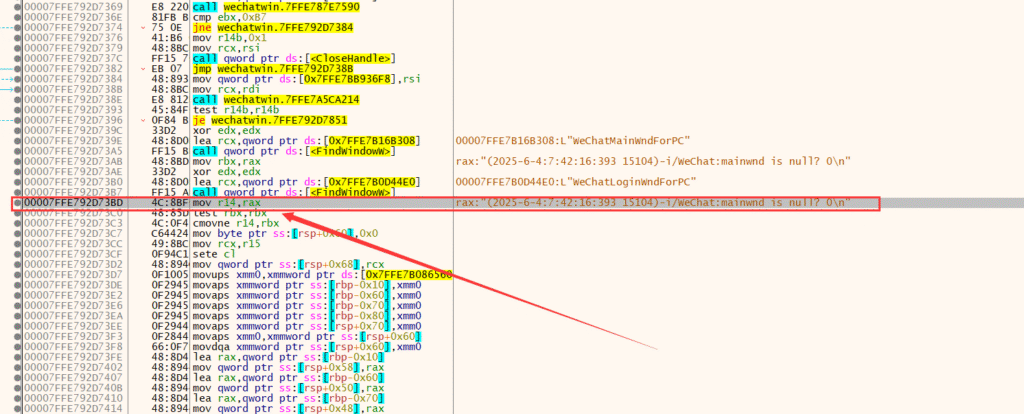Select the lea rax,[rbp-0x60] instruction
1024x414 pixels.
(x=287, y=377)
